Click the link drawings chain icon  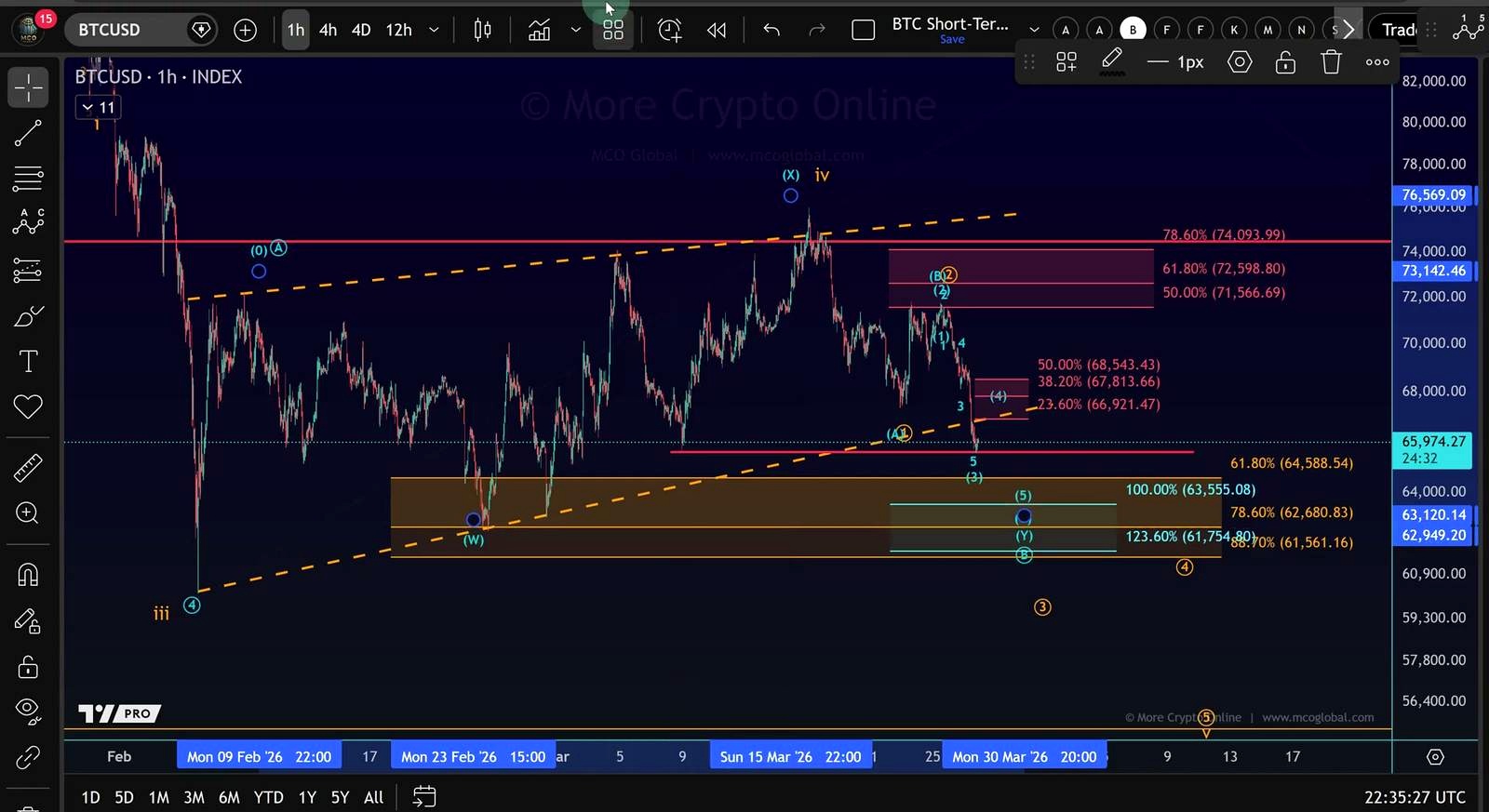click(x=28, y=757)
